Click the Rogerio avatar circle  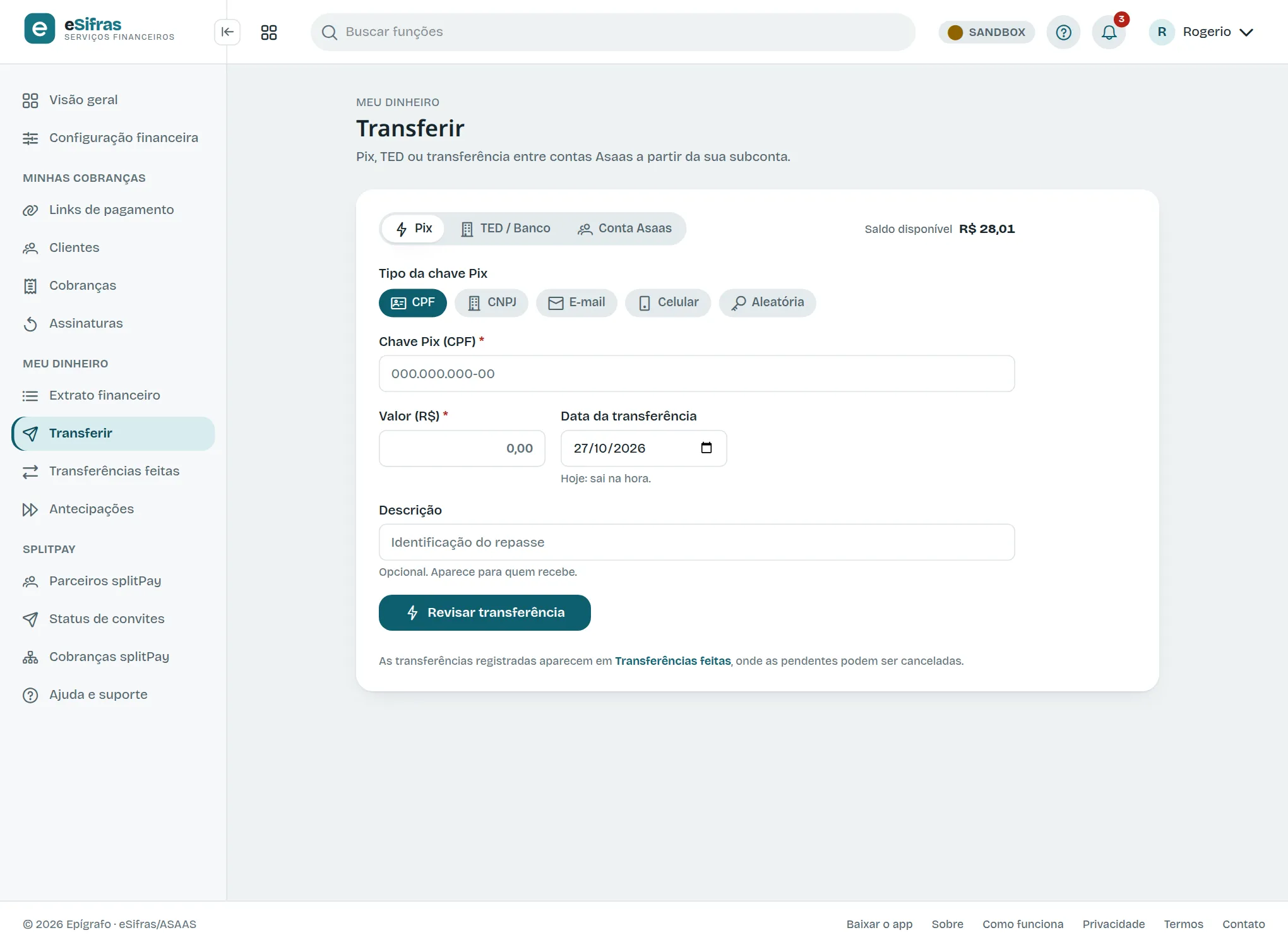click(x=1162, y=32)
